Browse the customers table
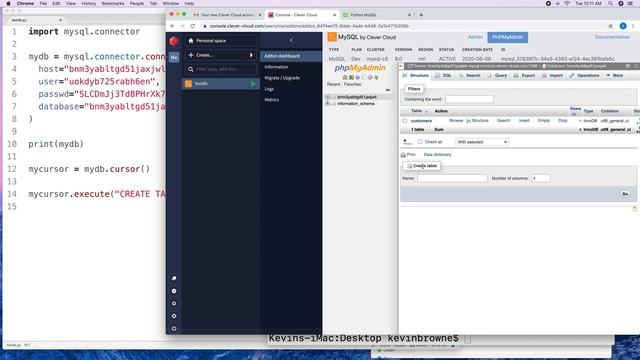 pos(456,121)
